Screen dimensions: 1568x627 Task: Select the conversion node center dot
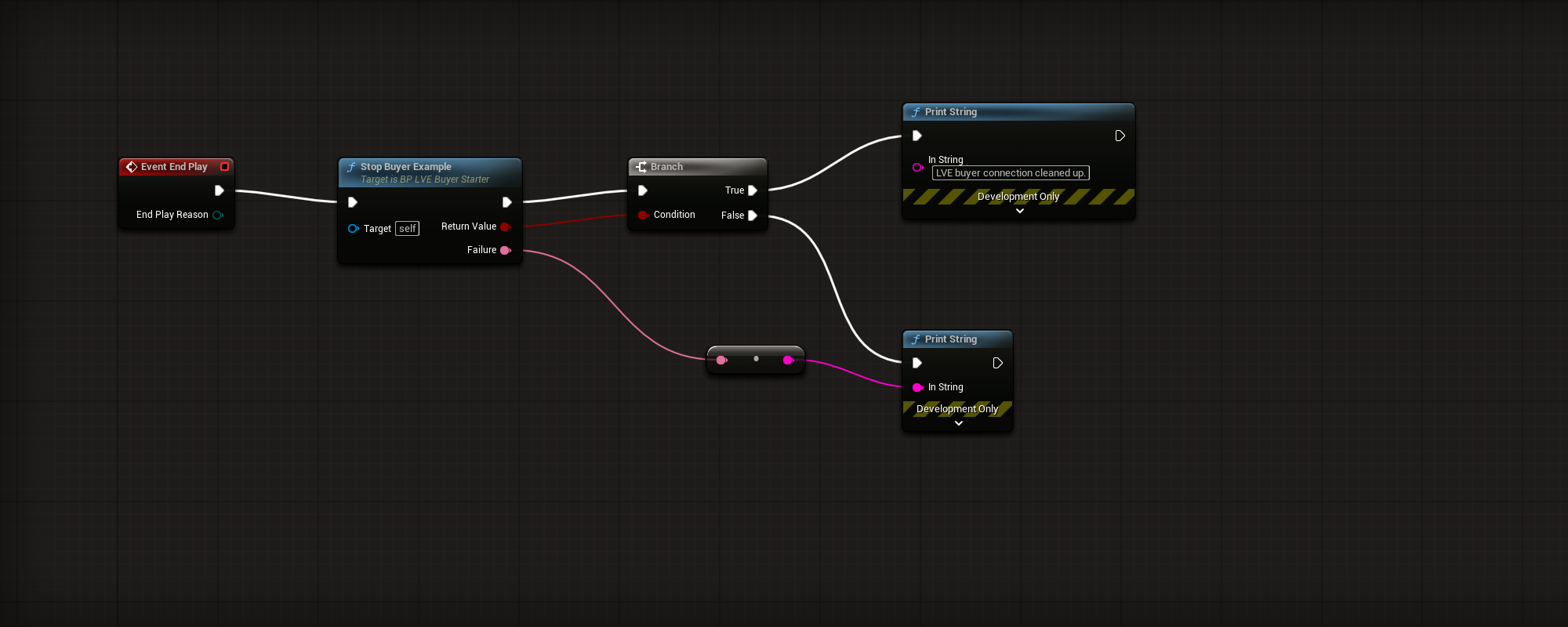point(756,358)
